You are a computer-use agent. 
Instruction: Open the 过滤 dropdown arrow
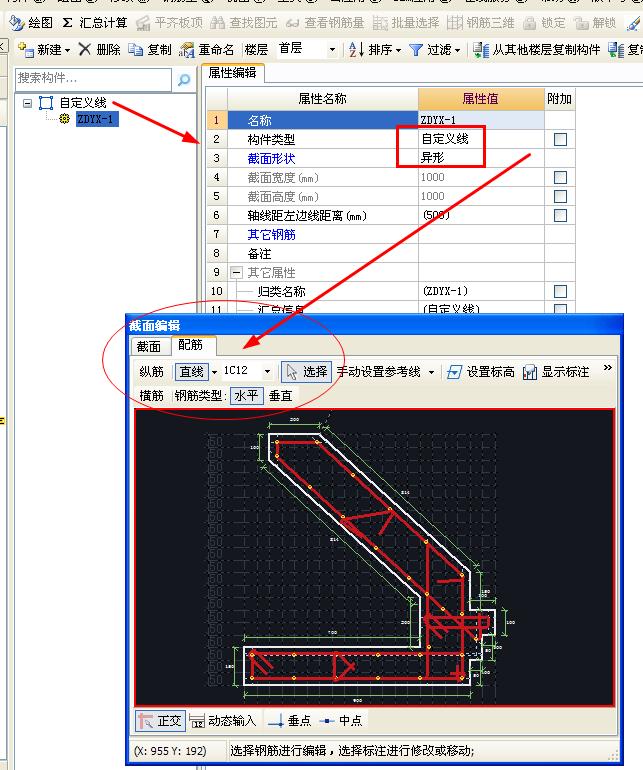coord(457,50)
